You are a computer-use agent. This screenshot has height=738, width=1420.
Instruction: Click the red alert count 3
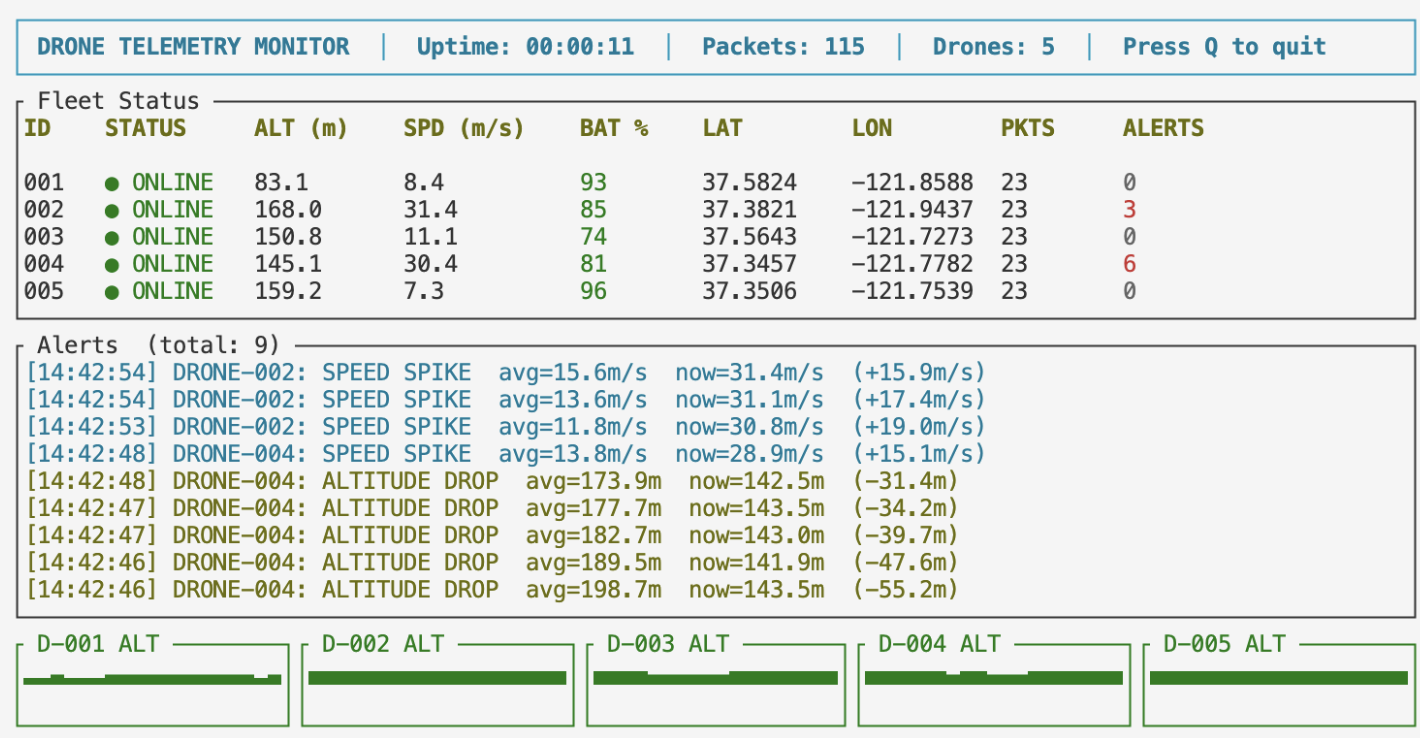pyautogui.click(x=1129, y=210)
